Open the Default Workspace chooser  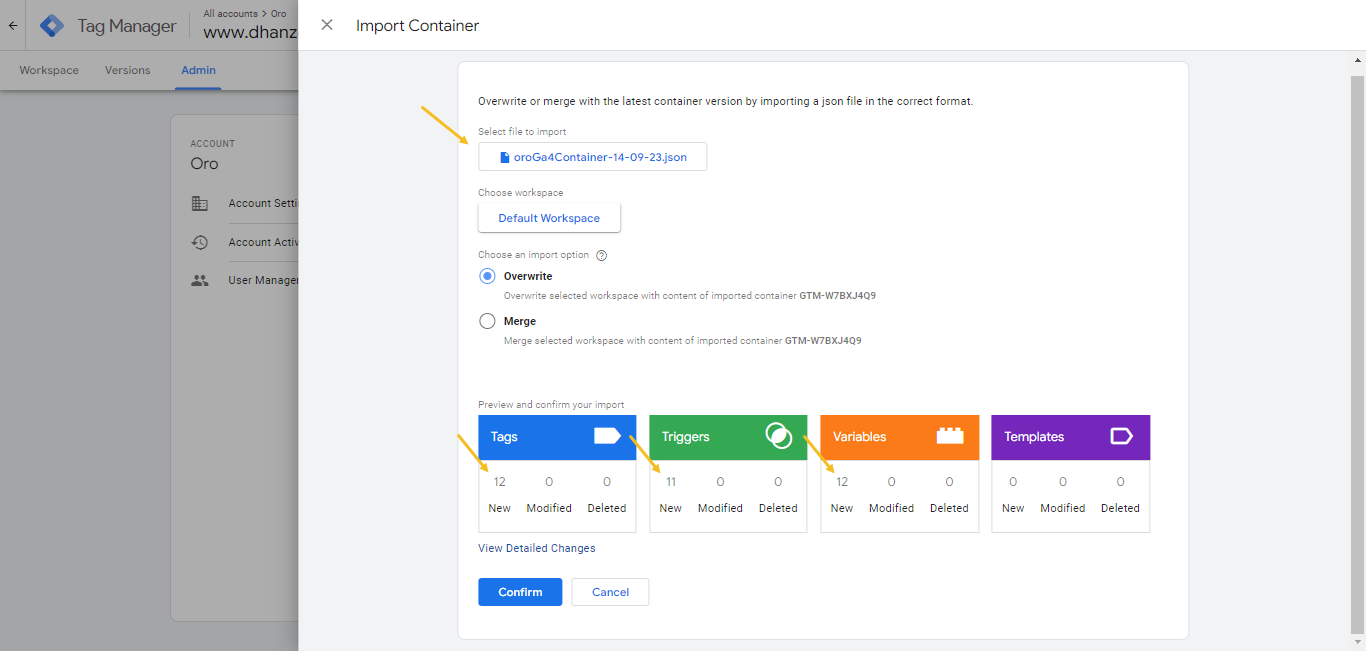click(x=549, y=218)
